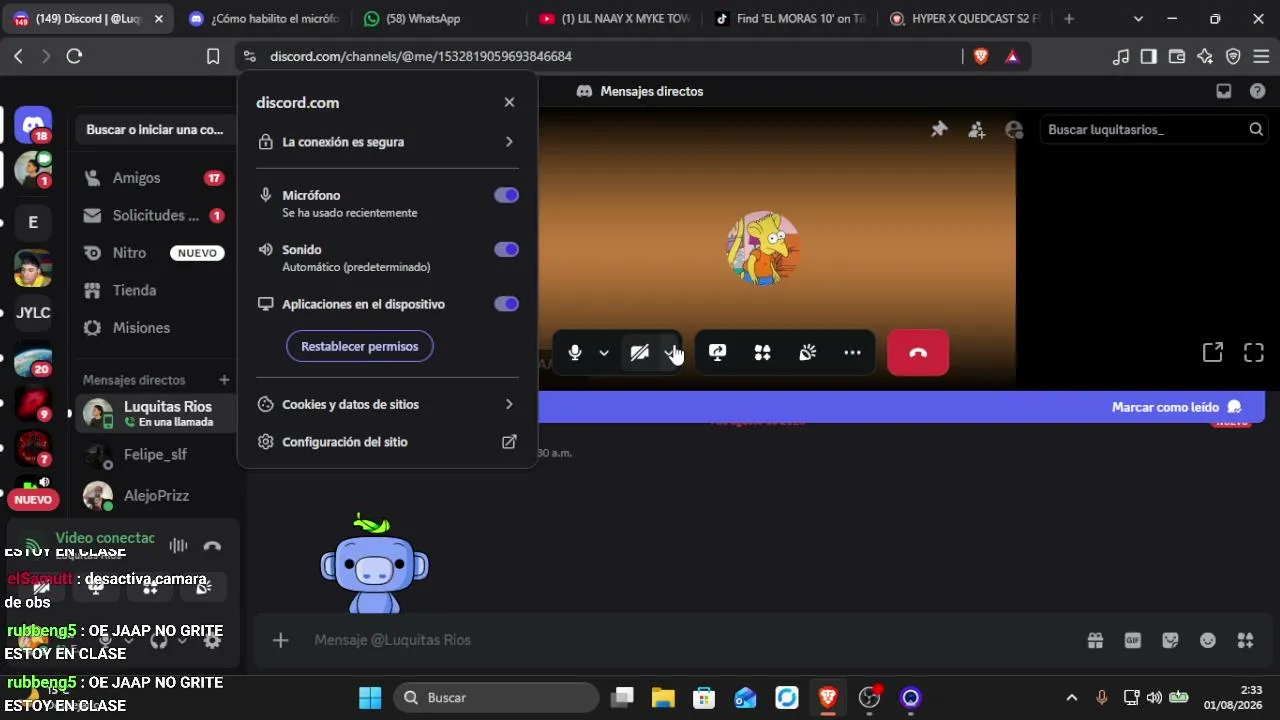Screen dimensions: 1280x720
Task: Expand microphone options arrow in call controls
Action: coord(604,353)
